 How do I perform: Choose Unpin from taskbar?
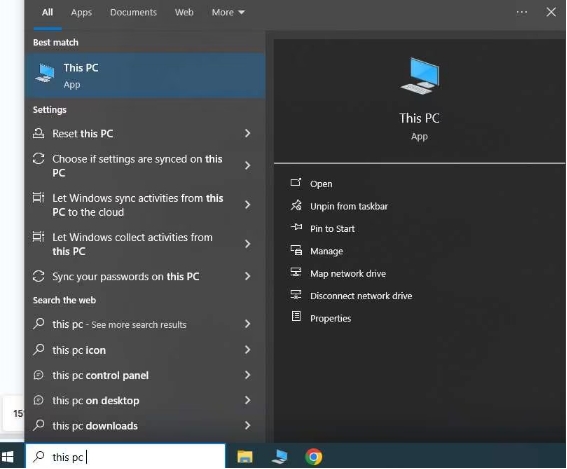349,206
